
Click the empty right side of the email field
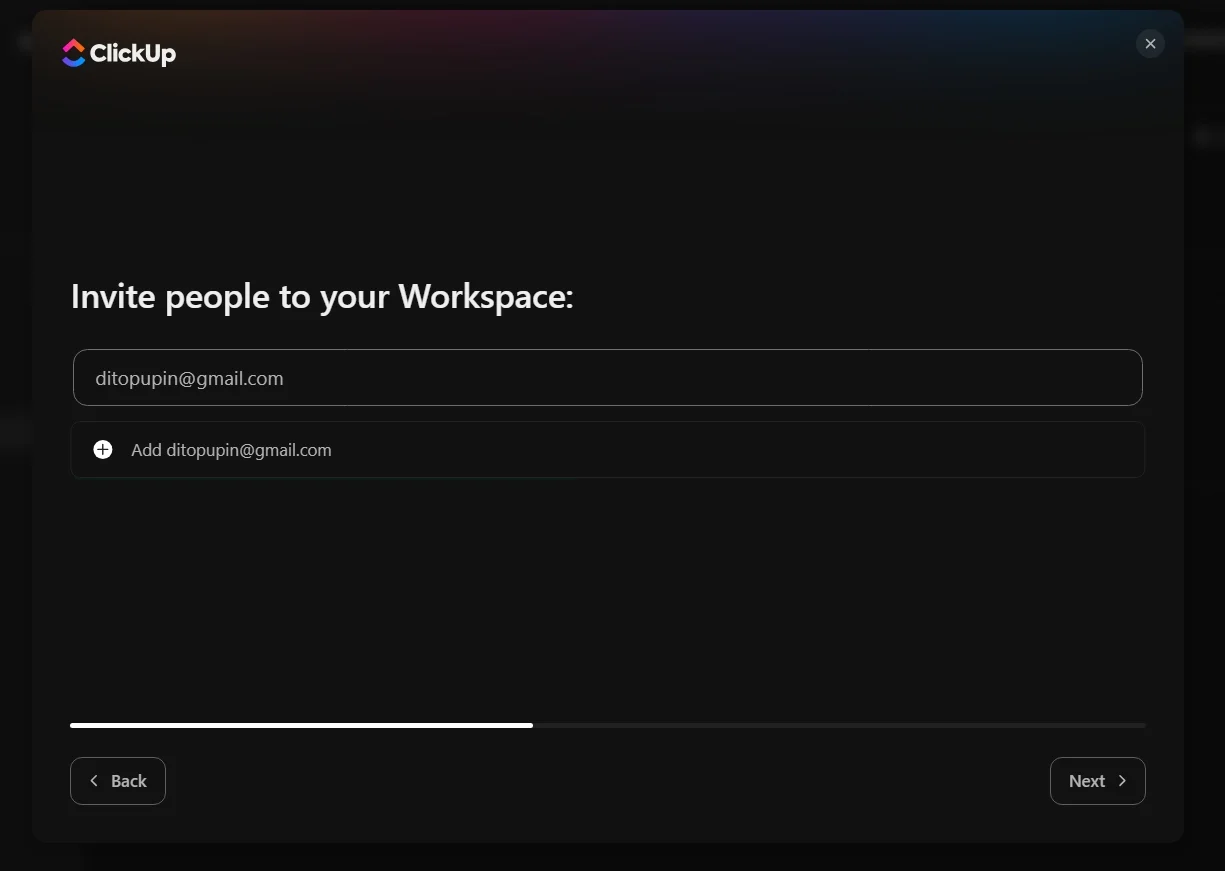pyautogui.click(x=800, y=378)
